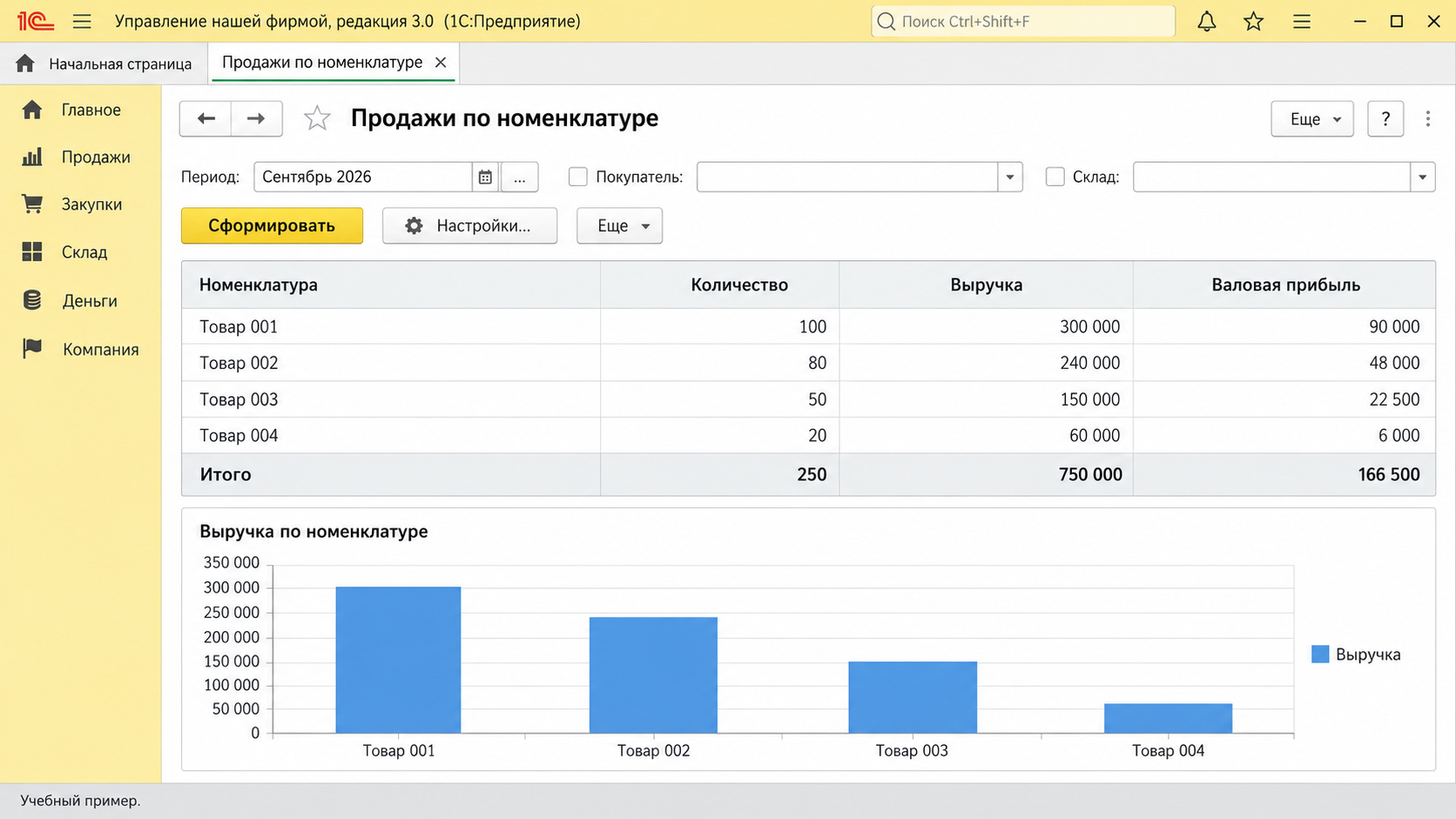Enable the Склад filter checkbox
The image size is (1456, 819).
pos(1055,177)
